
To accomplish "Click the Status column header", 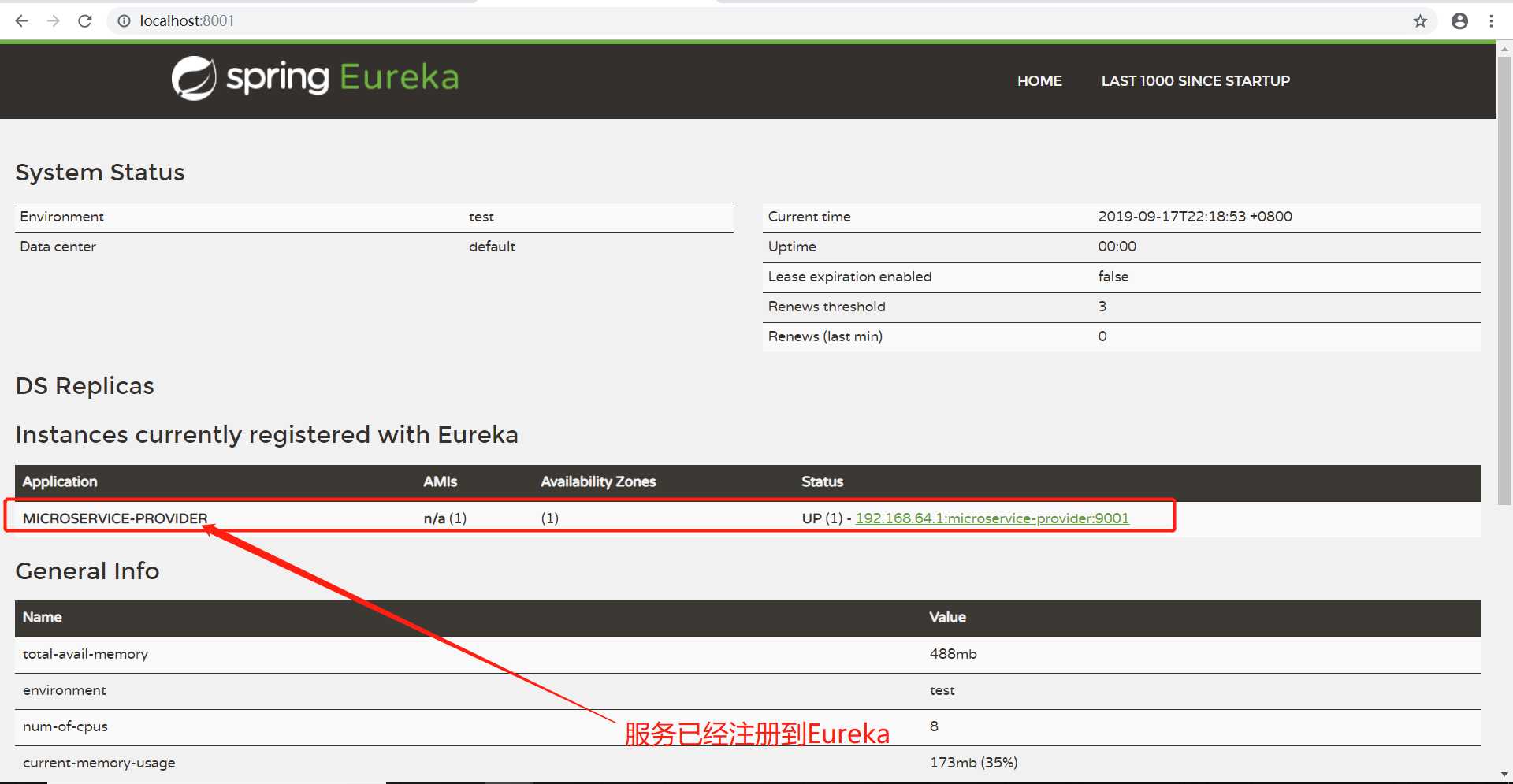I will [x=822, y=481].
